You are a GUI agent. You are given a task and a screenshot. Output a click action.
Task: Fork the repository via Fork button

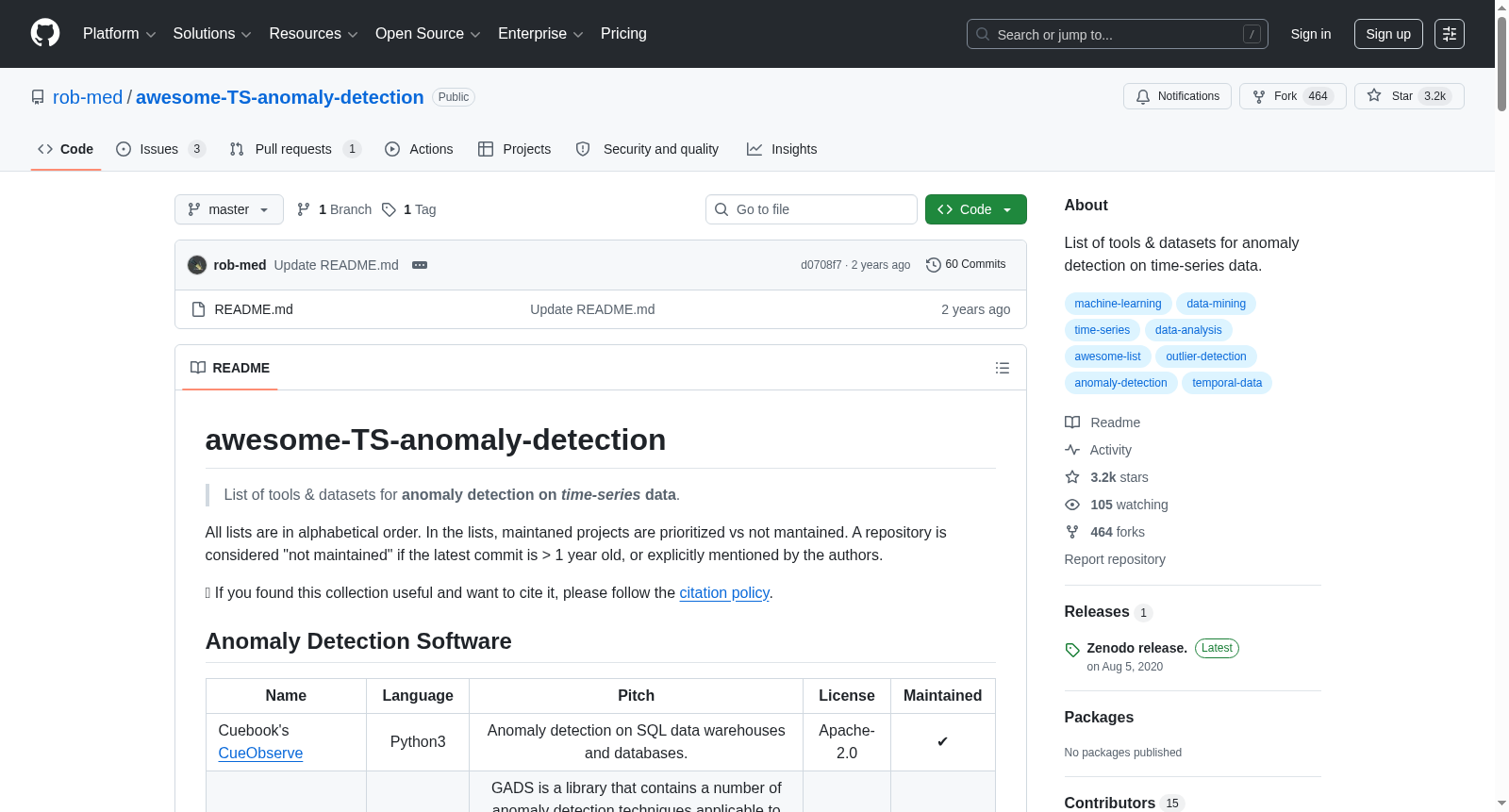coord(1292,96)
